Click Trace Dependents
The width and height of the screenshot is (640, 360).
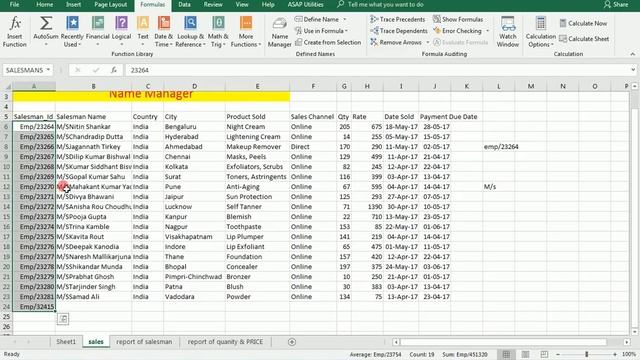[x=398, y=31]
